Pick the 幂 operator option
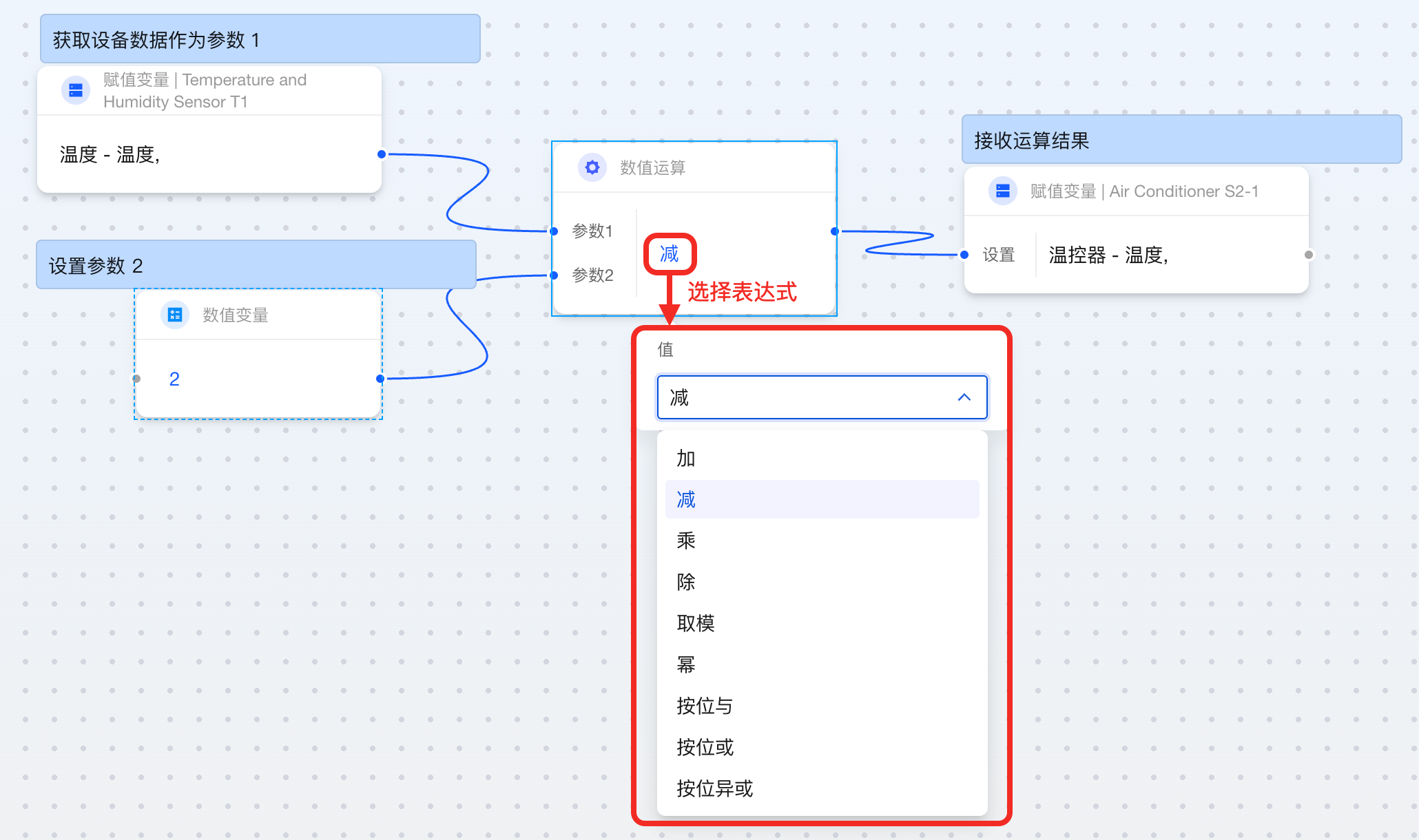This screenshot has height=840, width=1419. coord(686,664)
